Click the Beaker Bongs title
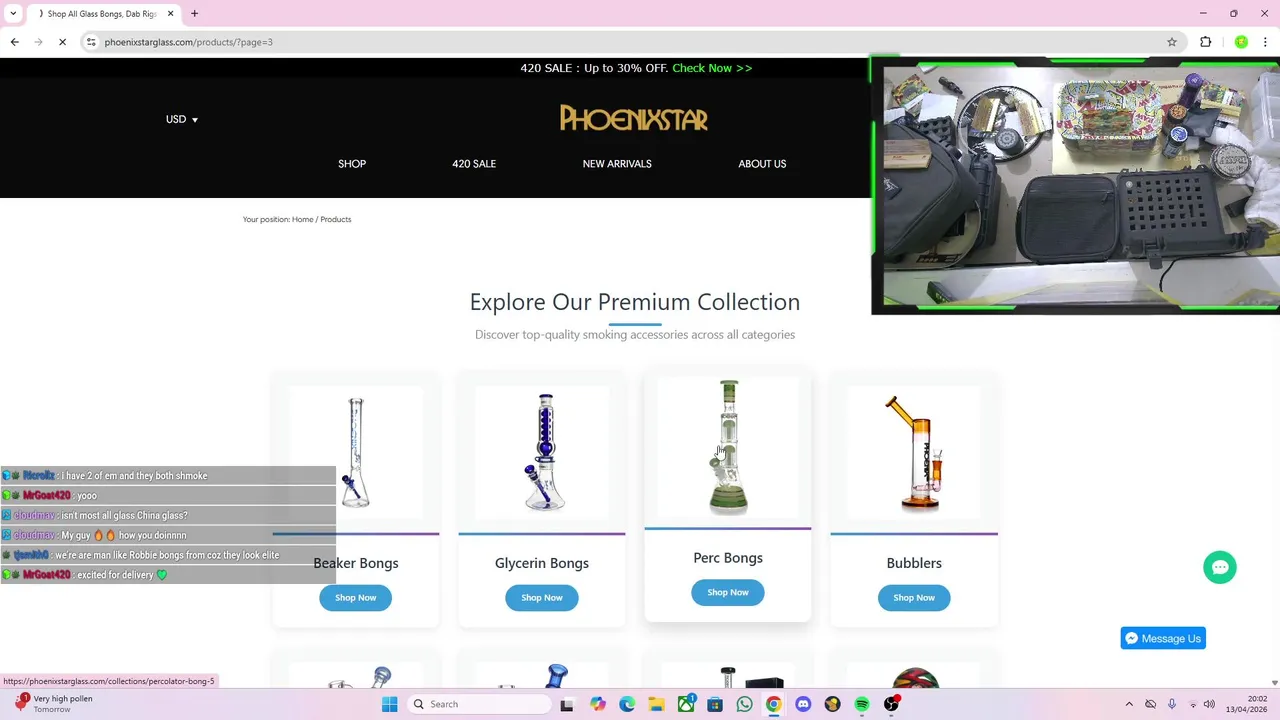1280x720 pixels. (x=356, y=563)
